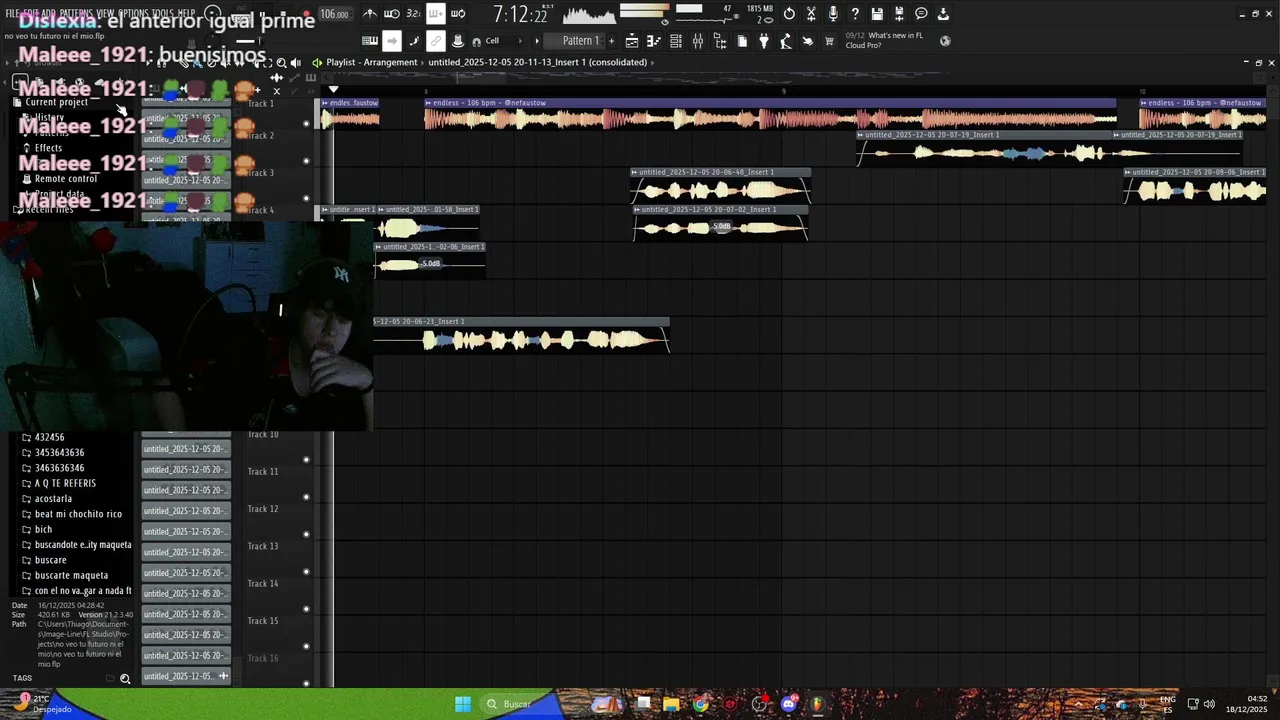Click the browser search magnifier icon
The height and width of the screenshot is (720, 1280).
125,679
